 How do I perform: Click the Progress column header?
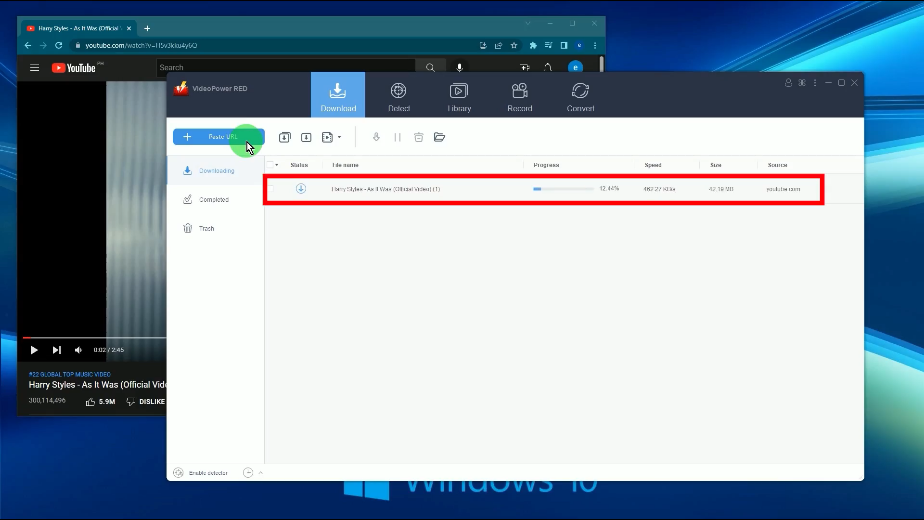(546, 165)
